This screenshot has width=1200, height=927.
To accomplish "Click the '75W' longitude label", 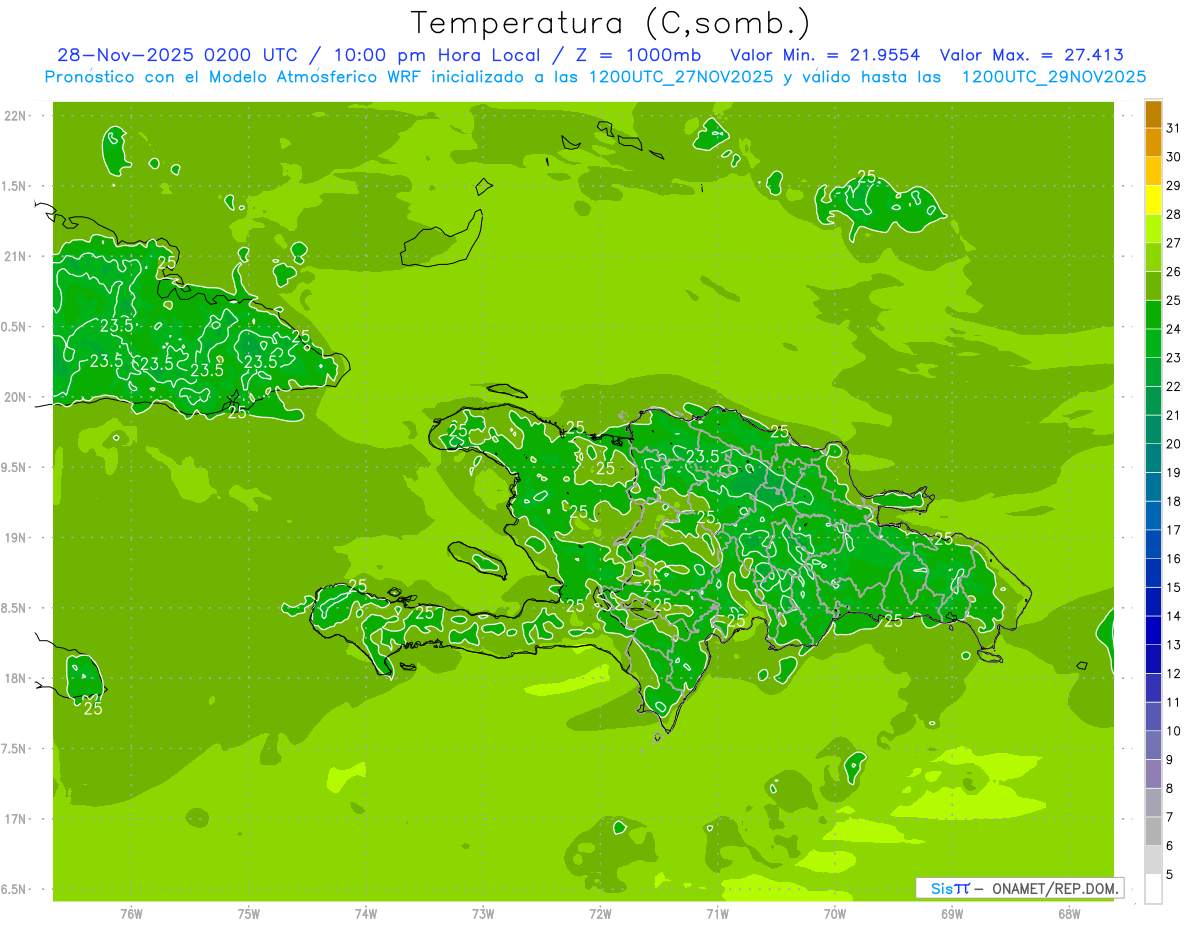I will tap(249, 913).
